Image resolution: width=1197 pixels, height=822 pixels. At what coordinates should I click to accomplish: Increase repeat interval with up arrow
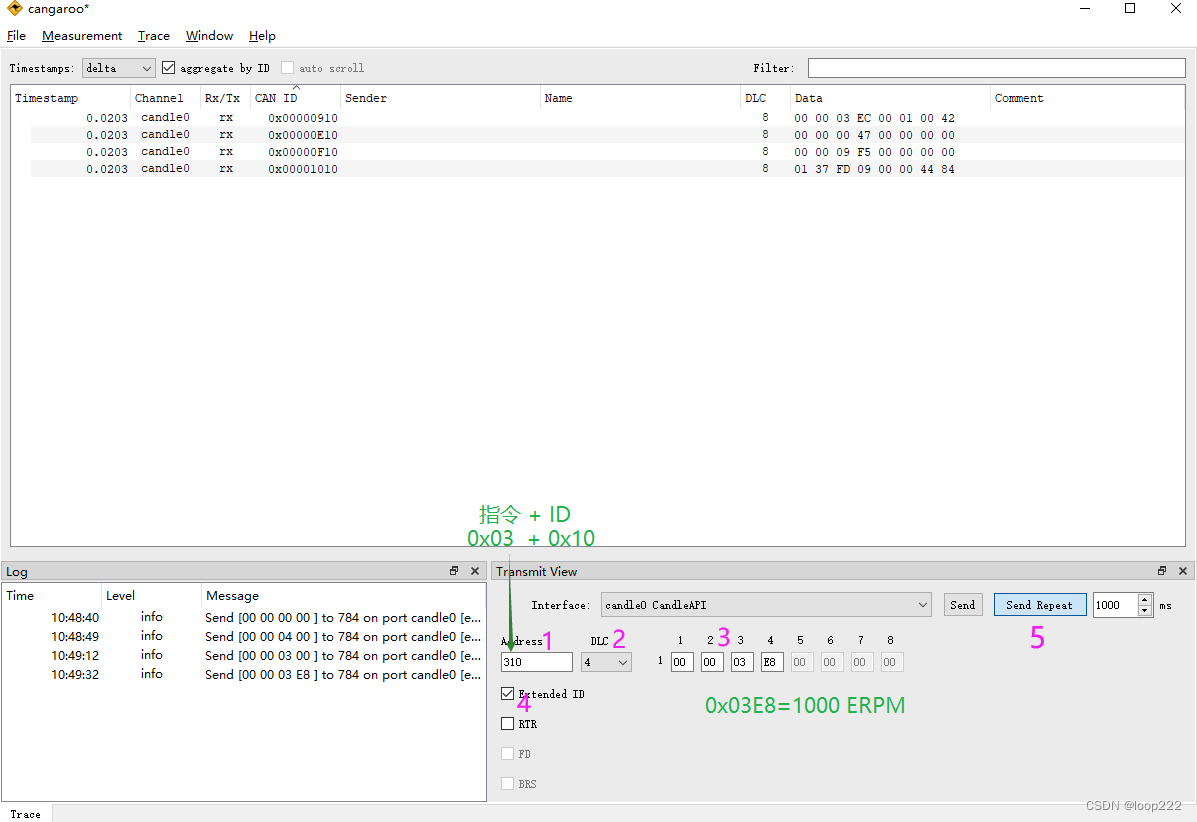tap(1144, 600)
